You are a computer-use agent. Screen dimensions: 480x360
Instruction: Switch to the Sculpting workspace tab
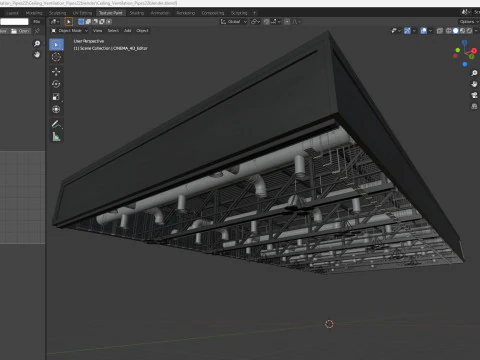[x=57, y=13]
